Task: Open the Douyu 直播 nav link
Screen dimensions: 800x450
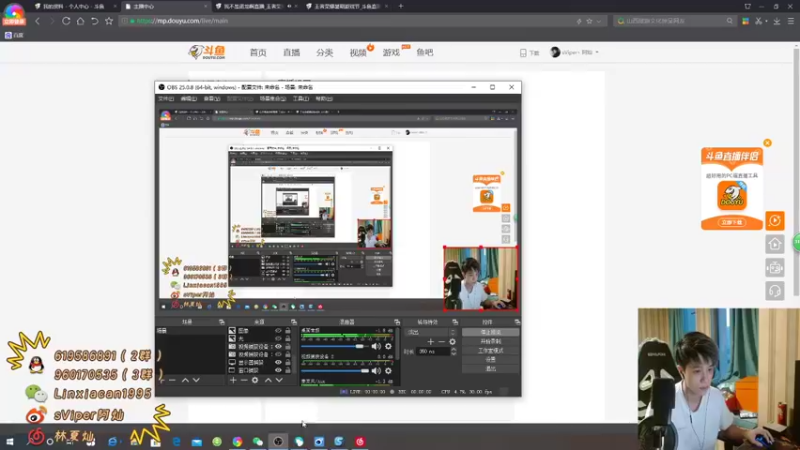Action: pos(291,53)
